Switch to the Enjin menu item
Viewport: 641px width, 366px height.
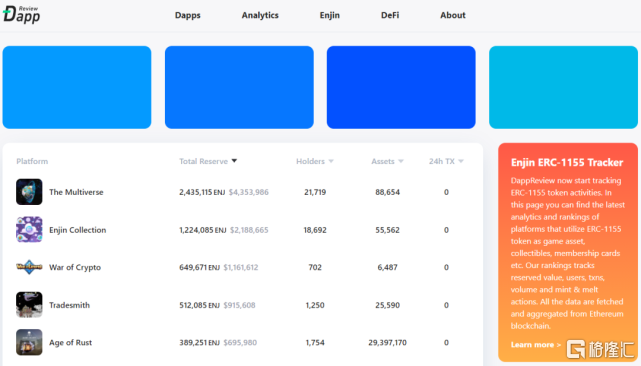[x=329, y=15]
